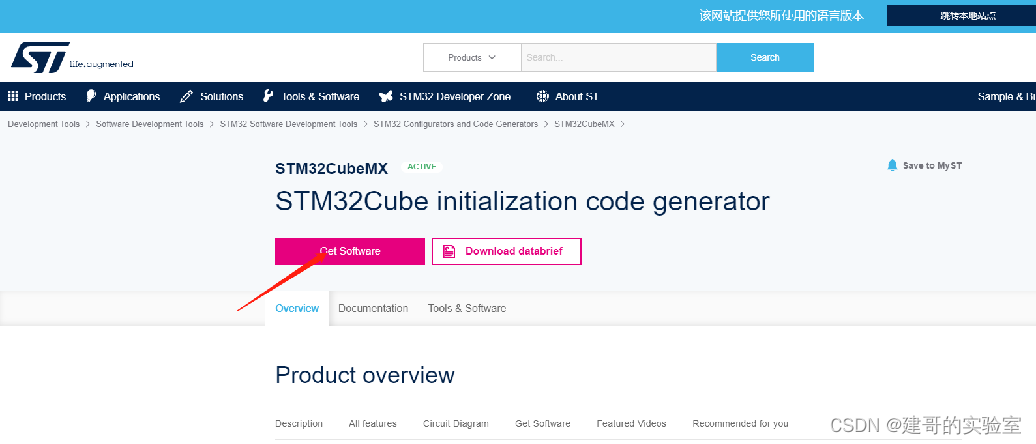Click STM32CubeMX breadcrumb

[x=585, y=124]
